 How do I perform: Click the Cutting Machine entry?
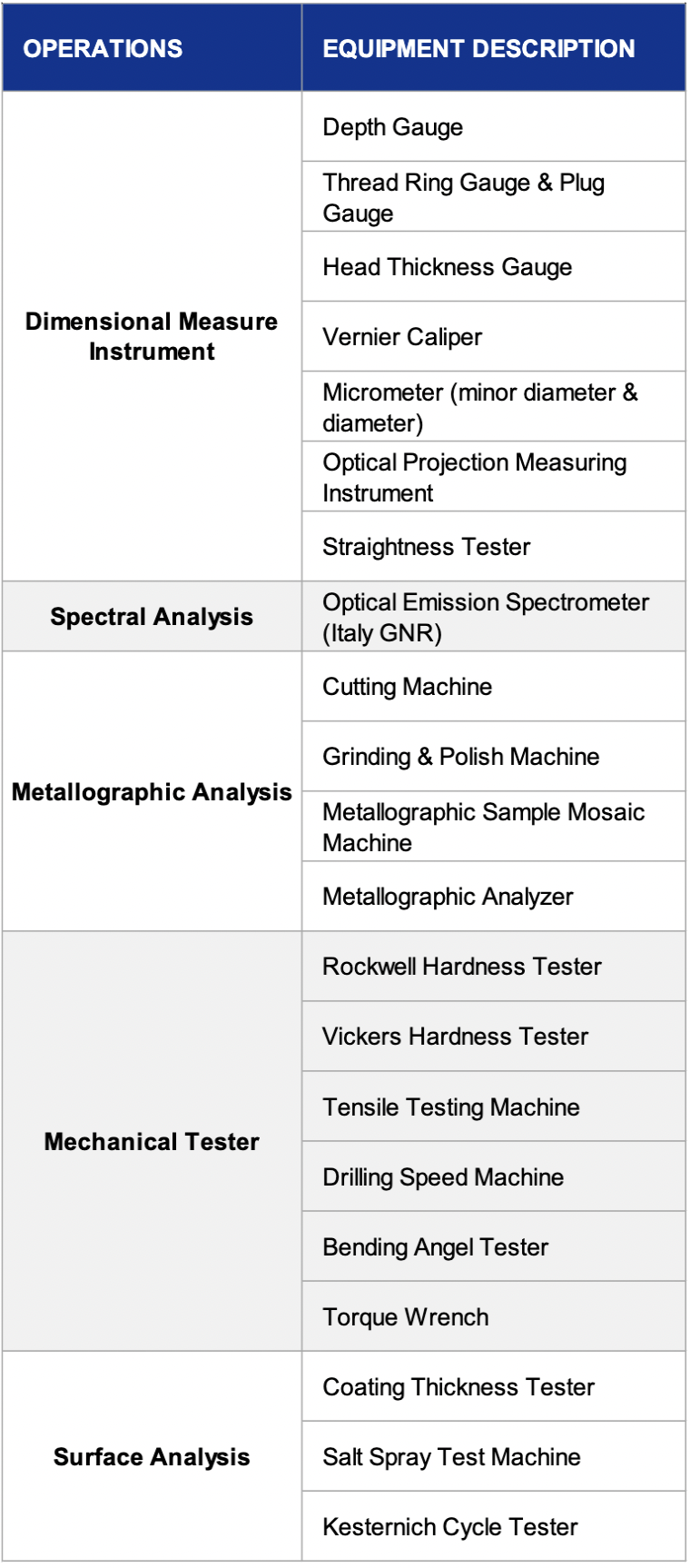click(494, 687)
